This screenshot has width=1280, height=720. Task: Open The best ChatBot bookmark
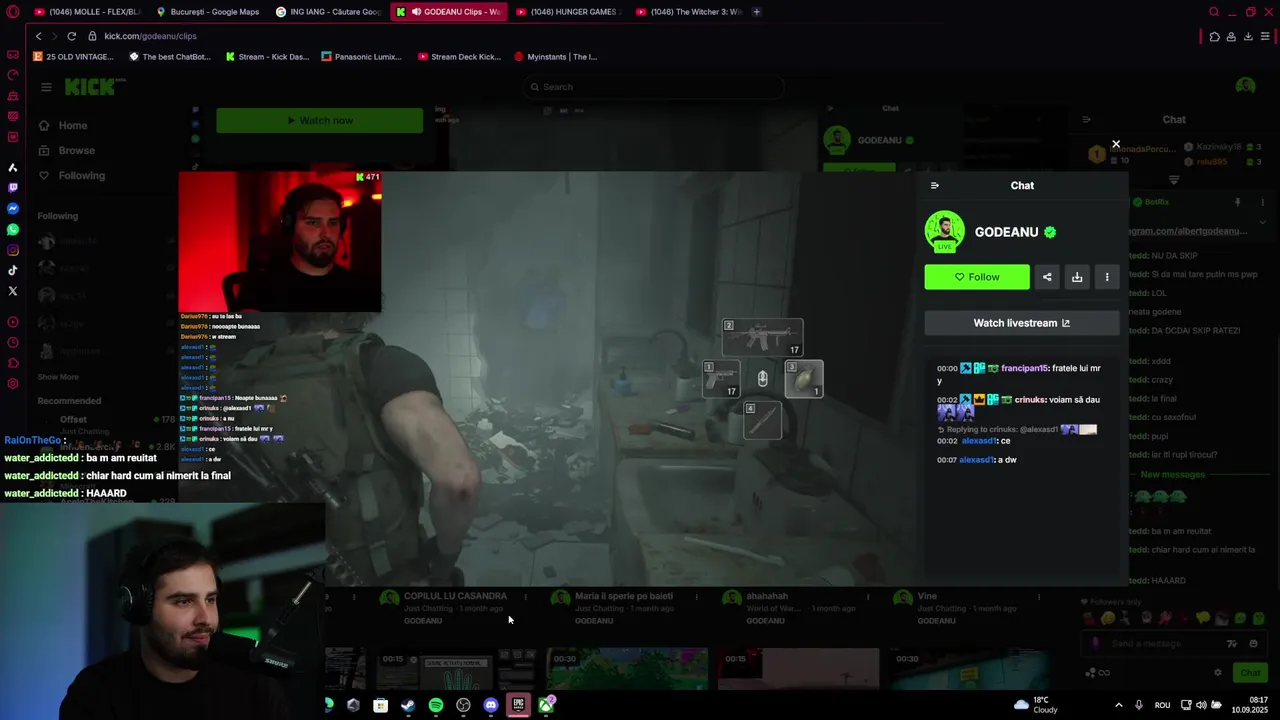click(x=170, y=57)
